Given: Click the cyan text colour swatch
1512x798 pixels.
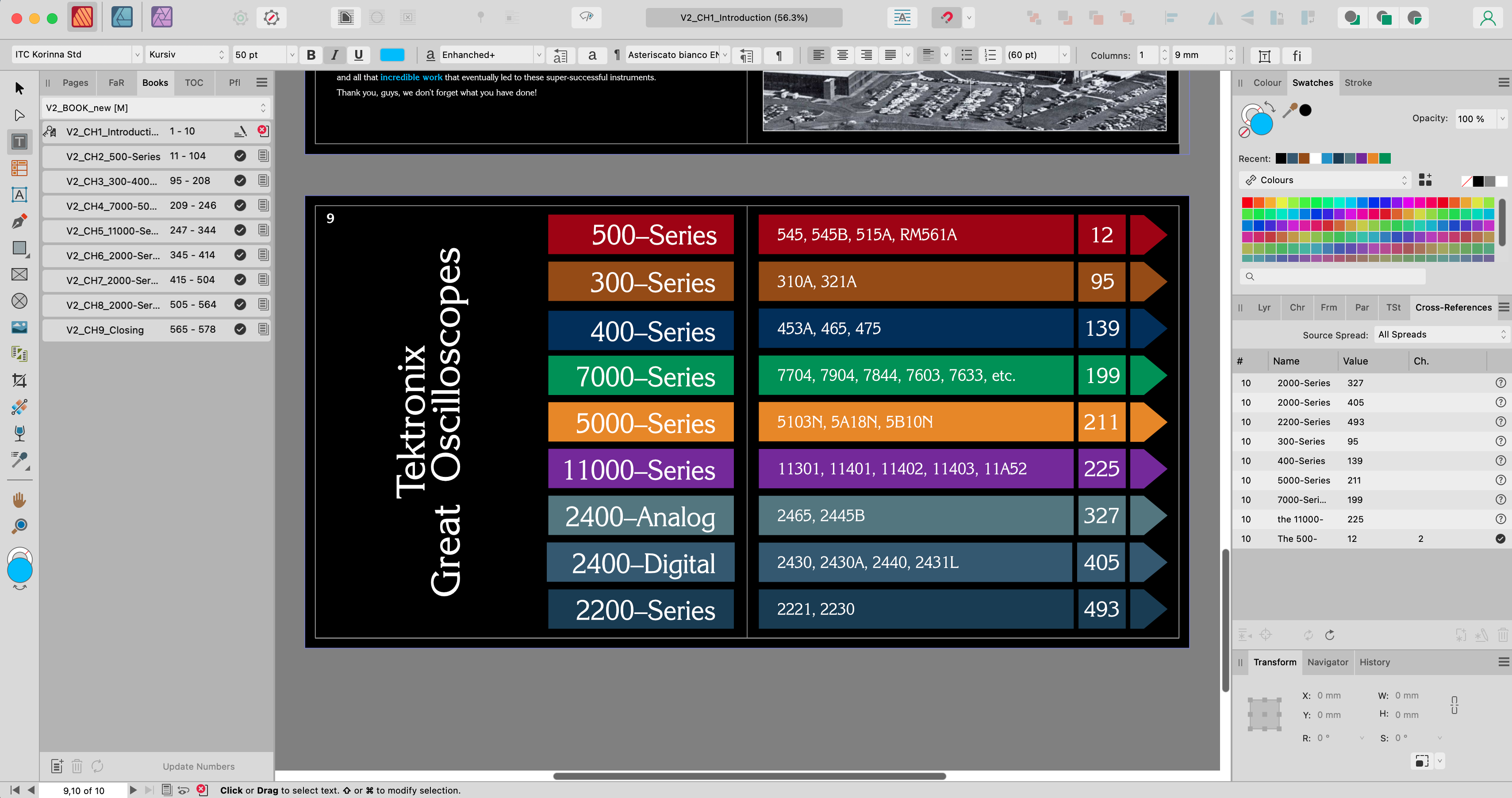Looking at the screenshot, I should click(x=392, y=54).
